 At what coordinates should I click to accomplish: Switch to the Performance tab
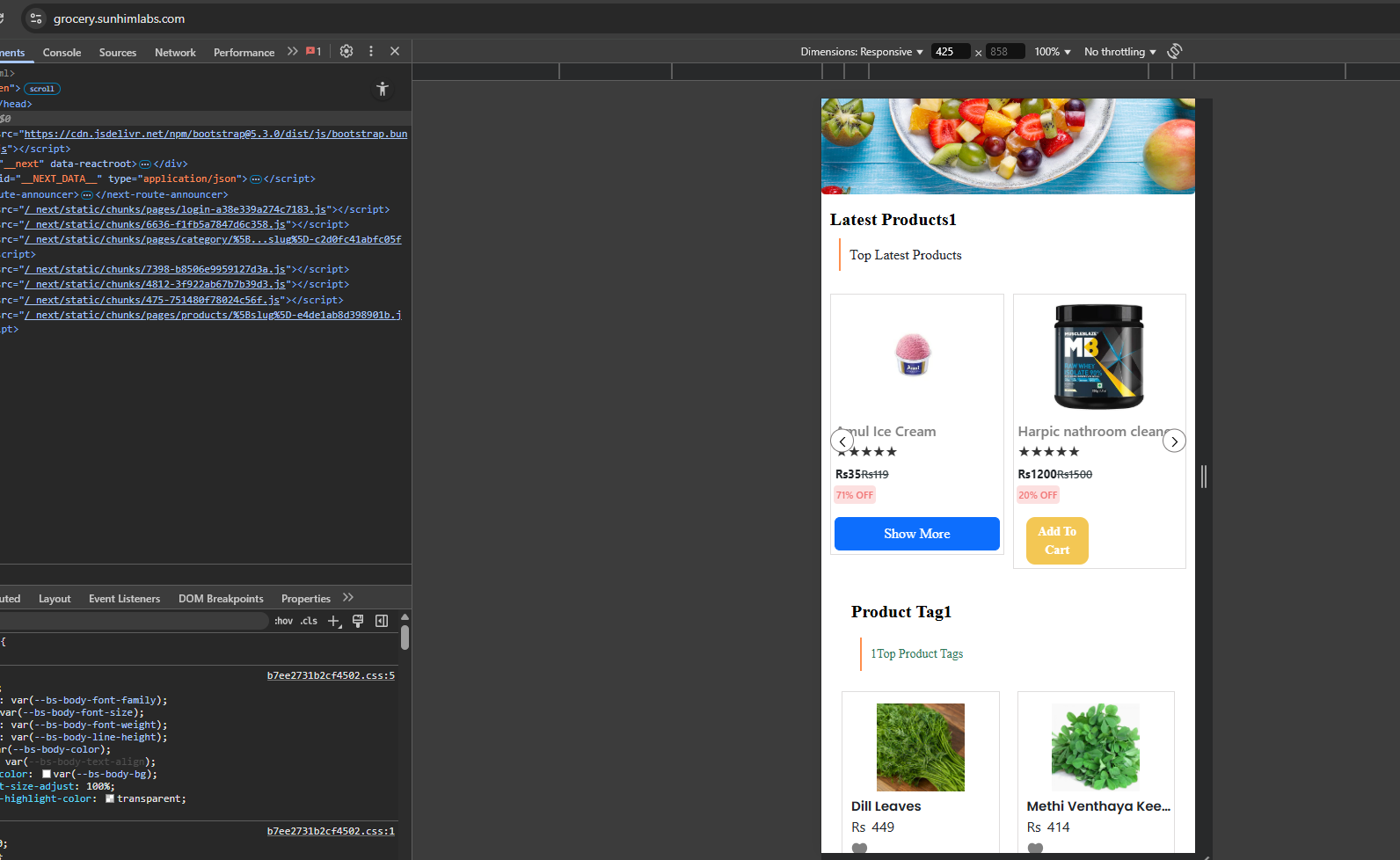coord(244,53)
